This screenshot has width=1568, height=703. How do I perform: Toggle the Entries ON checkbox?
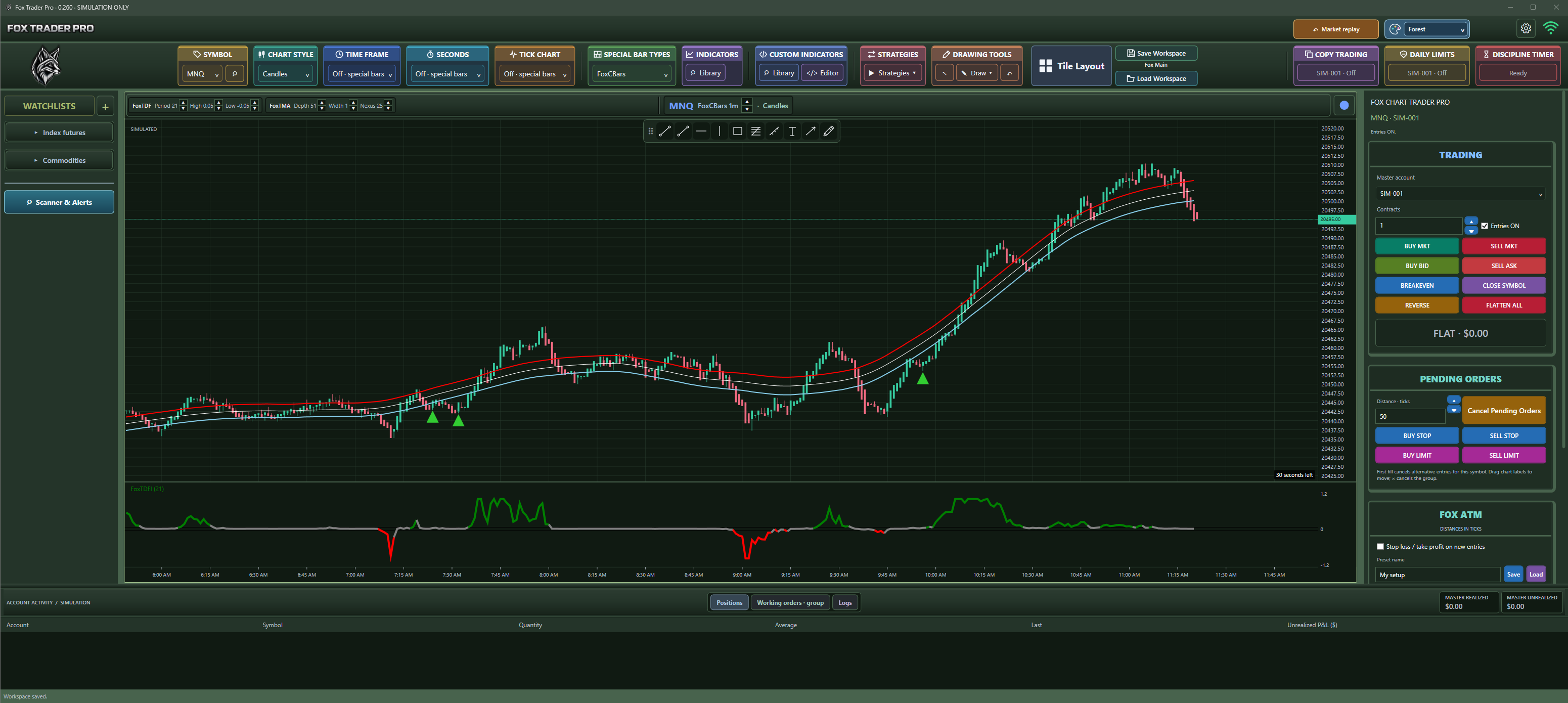pos(1485,226)
